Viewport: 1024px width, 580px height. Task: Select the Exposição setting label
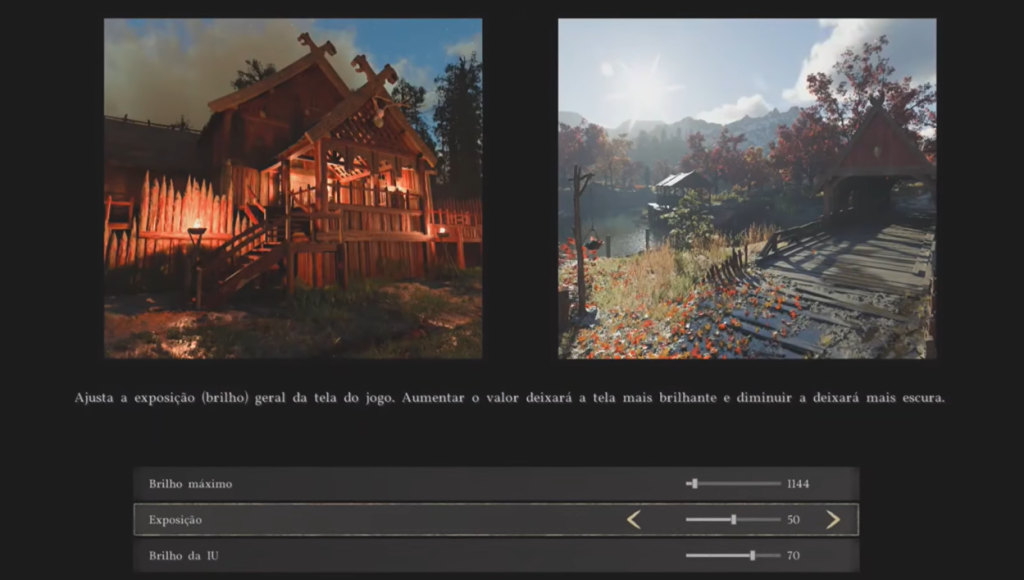click(x=175, y=520)
